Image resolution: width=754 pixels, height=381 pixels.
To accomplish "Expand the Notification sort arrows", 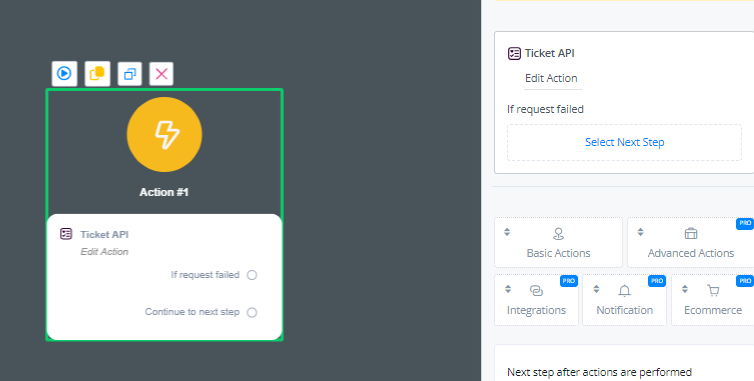I will 596,289.
